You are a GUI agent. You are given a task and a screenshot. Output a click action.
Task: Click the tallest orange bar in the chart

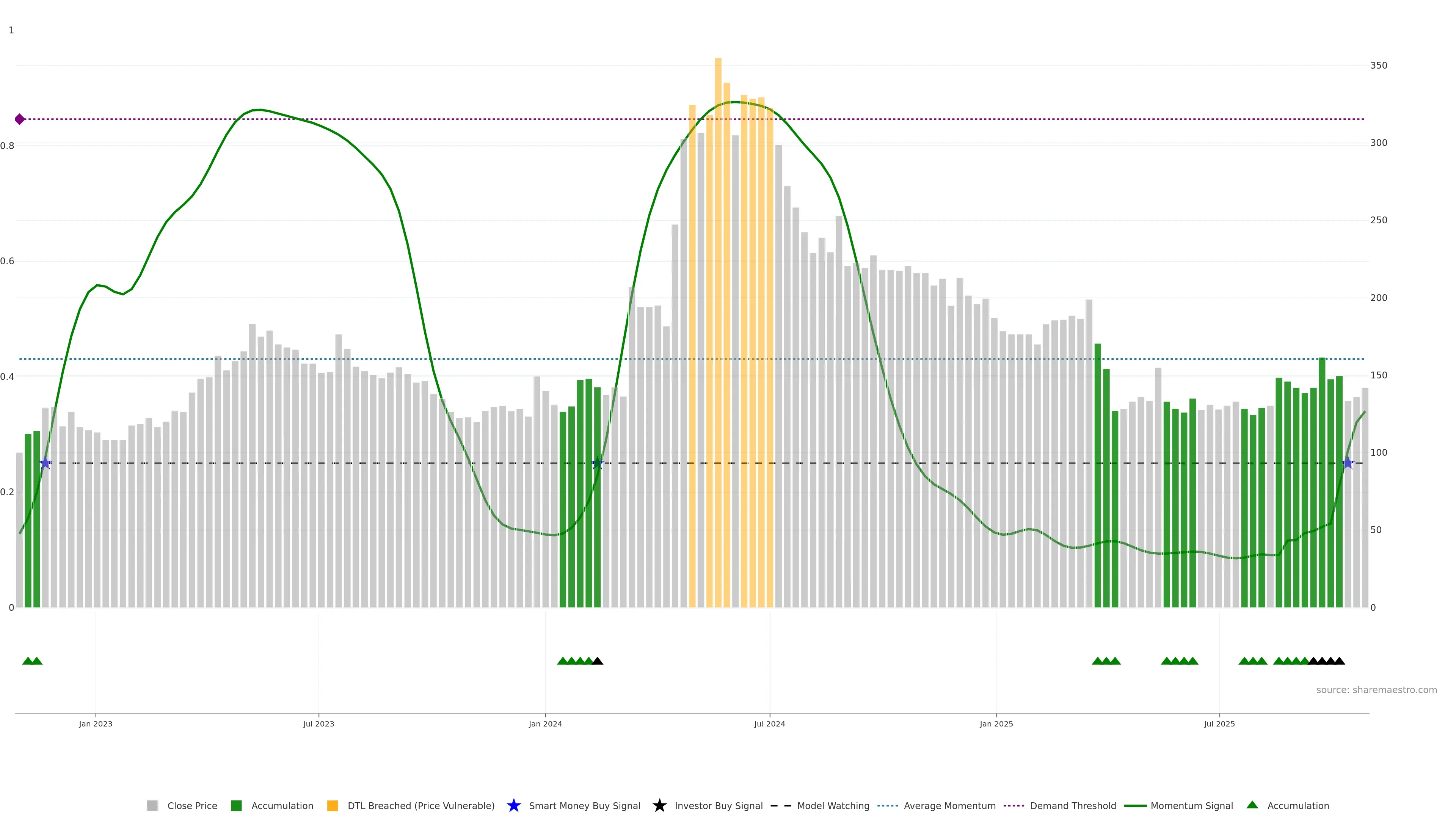[718, 282]
